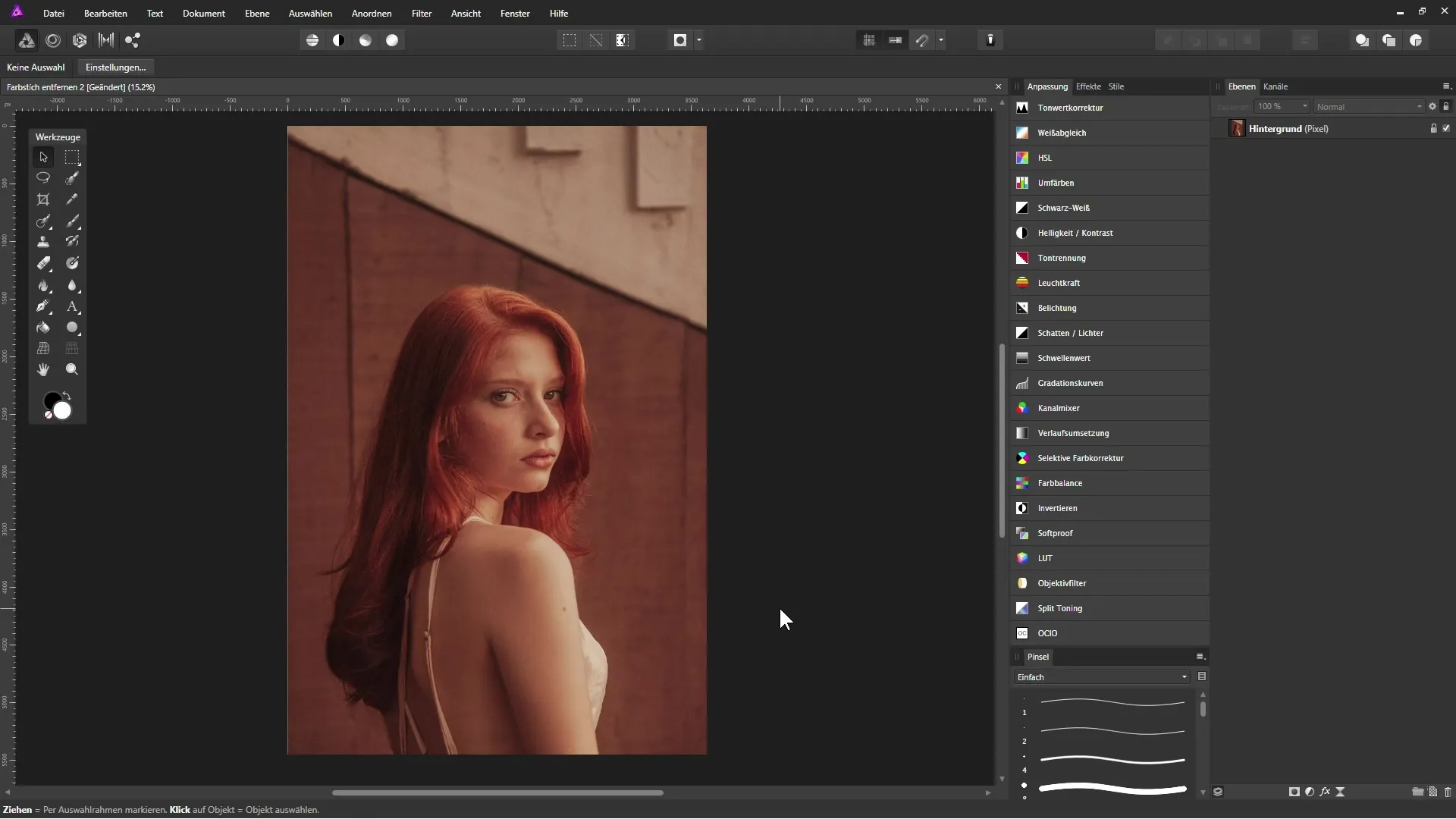Add an HSL adjustment
This screenshot has width=1456, height=819.
point(1109,158)
